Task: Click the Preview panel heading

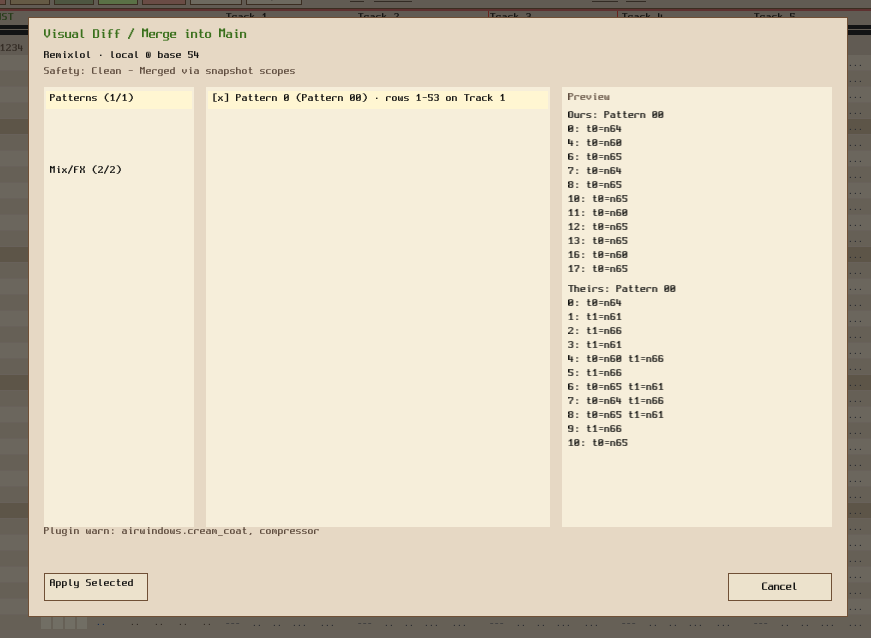Action: [x=588, y=97]
